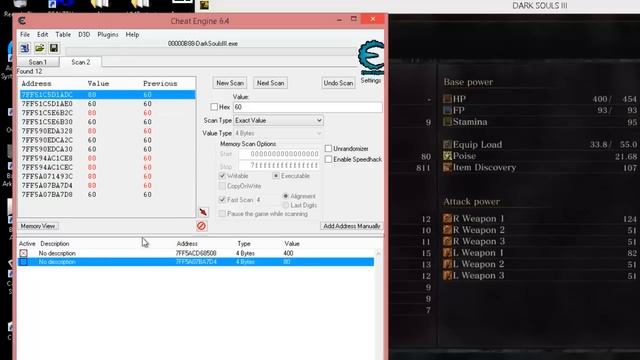Open the Help menu
Image resolution: width=640 pixels, height=360 pixels.
pos(132,35)
